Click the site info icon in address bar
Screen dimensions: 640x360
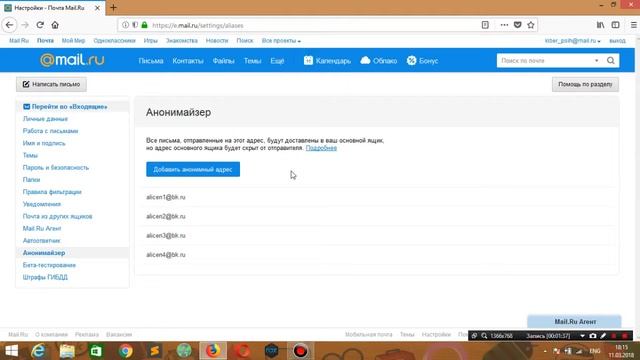pos(125,25)
